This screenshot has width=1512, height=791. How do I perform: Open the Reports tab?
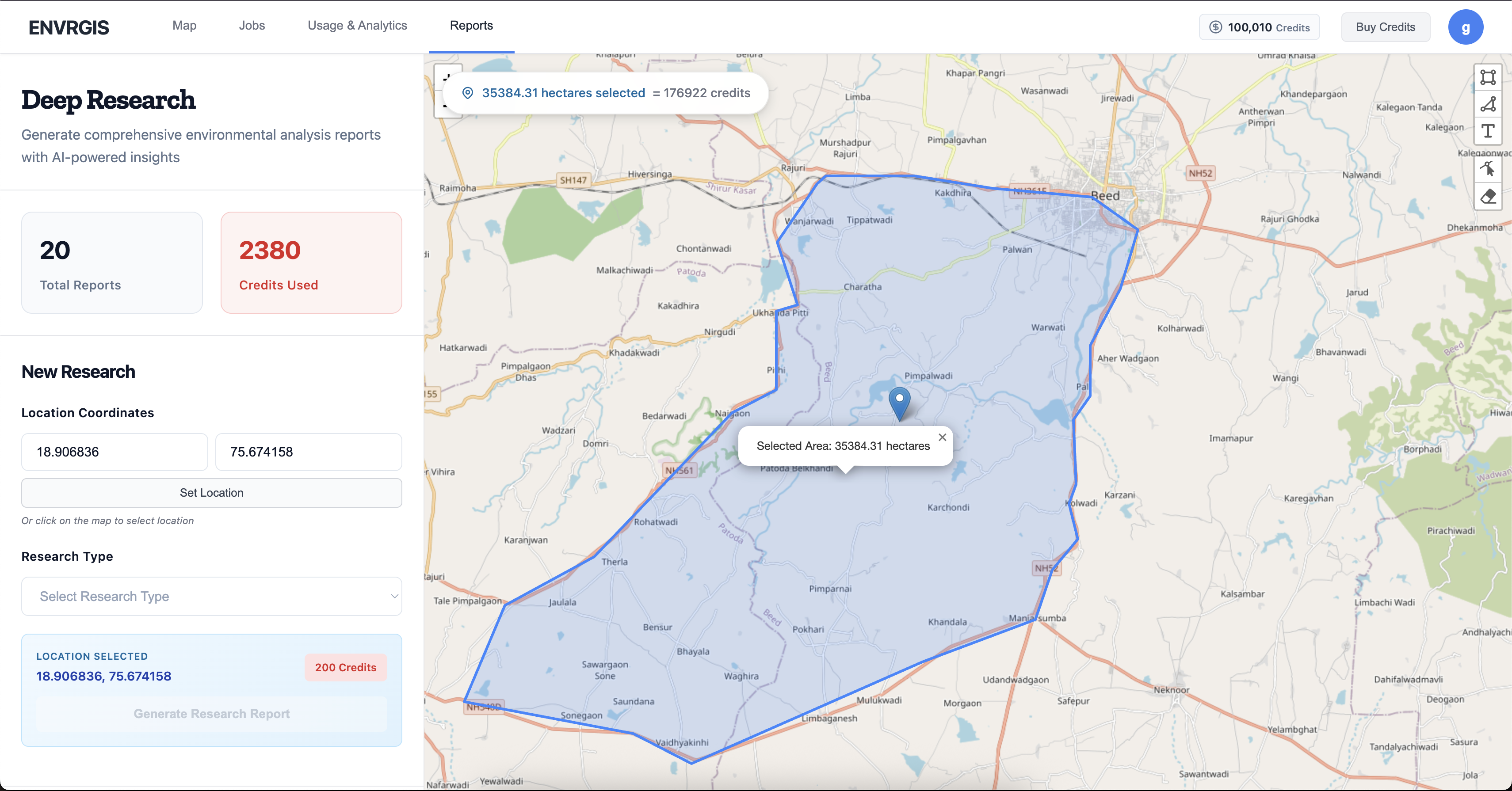(471, 26)
